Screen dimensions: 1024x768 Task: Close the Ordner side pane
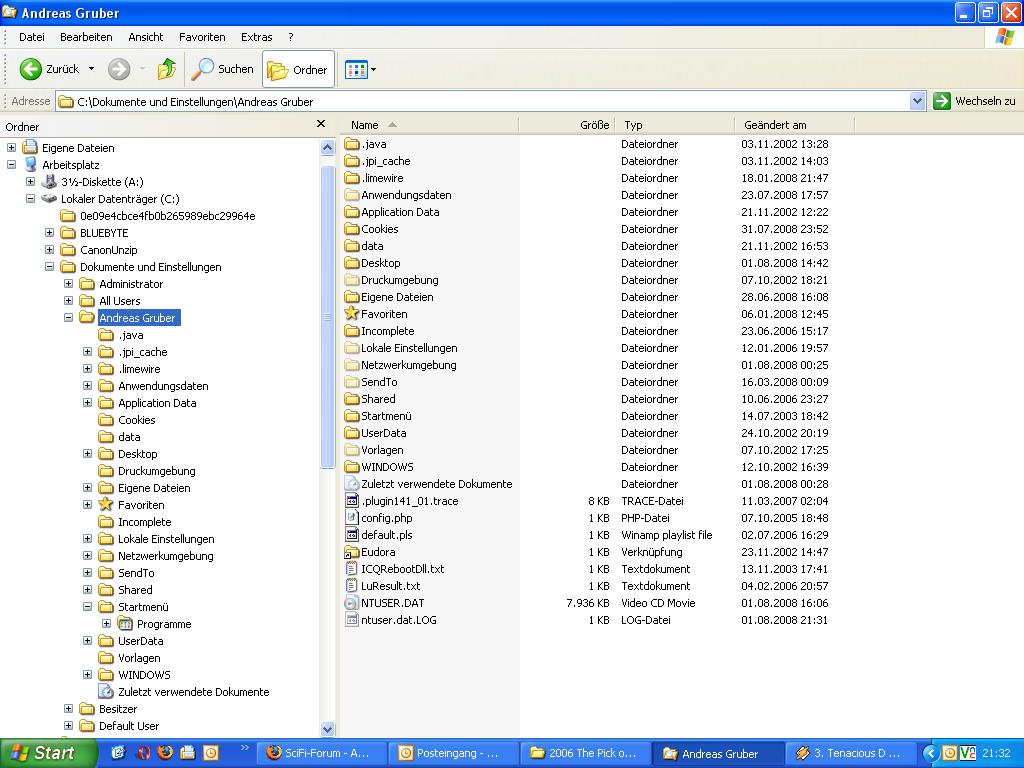pyautogui.click(x=321, y=124)
